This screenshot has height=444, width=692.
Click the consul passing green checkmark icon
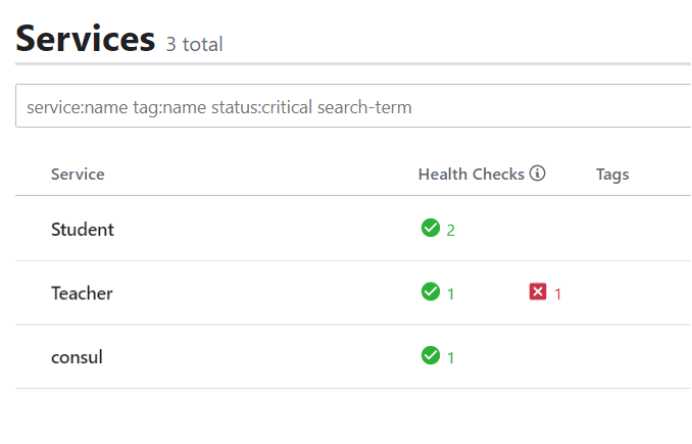pos(430,355)
